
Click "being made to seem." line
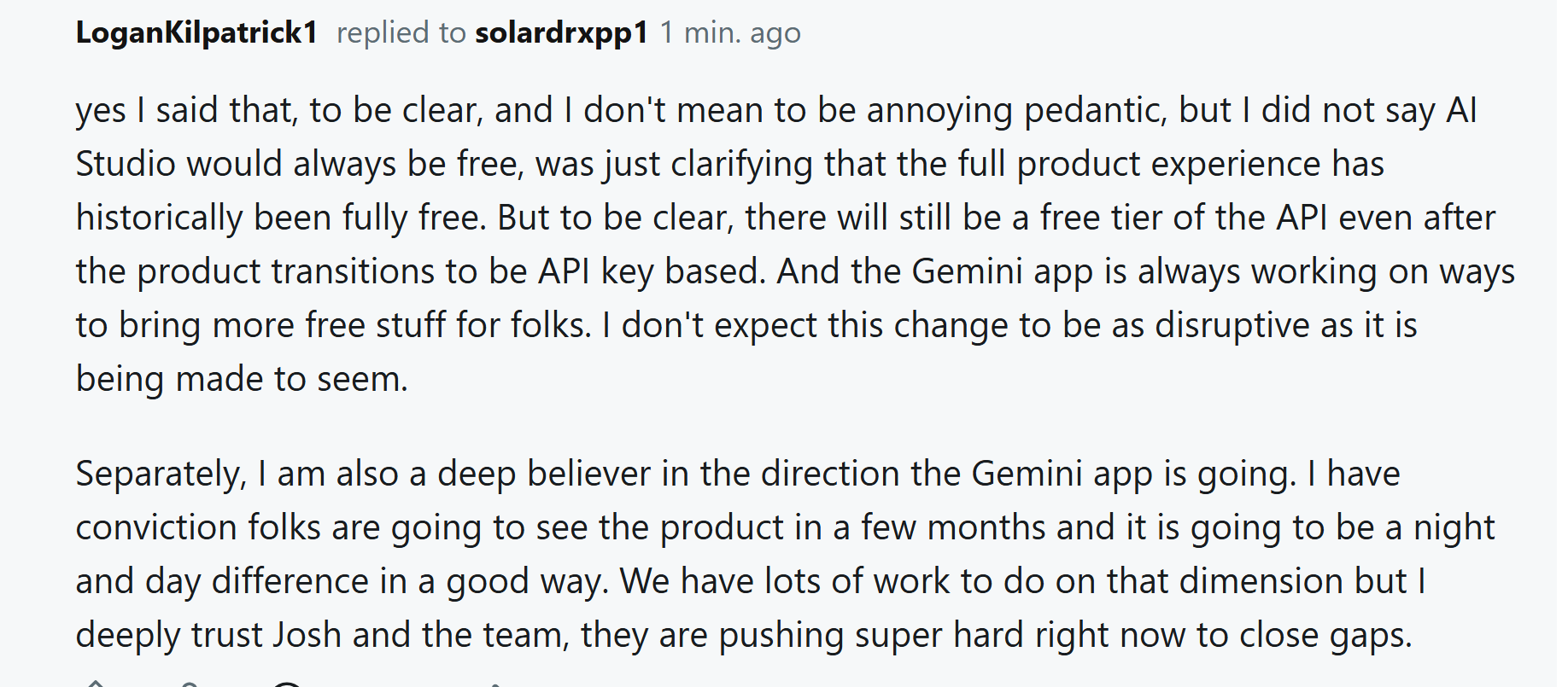pyautogui.click(x=242, y=379)
